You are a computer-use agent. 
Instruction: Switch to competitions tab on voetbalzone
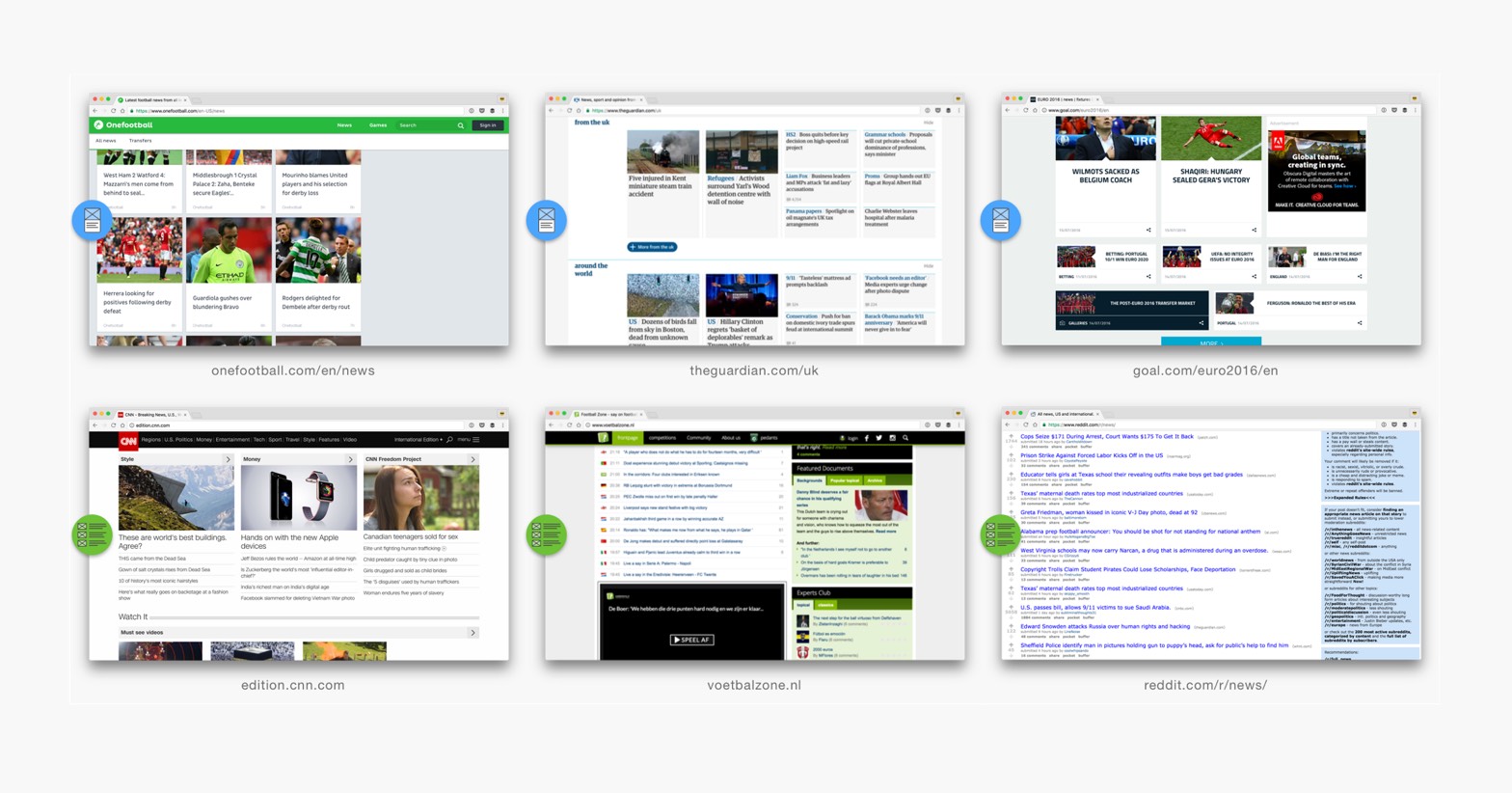(662, 438)
